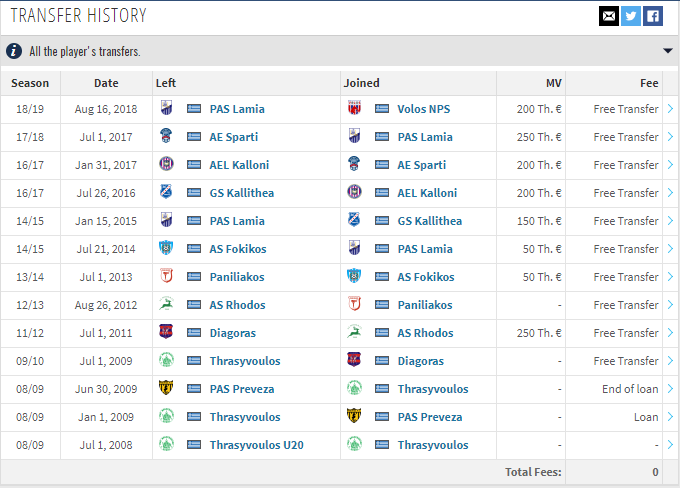The image size is (680, 488).
Task: Click Free Transfer fee for Jul 1, 2011
Action: 626,333
